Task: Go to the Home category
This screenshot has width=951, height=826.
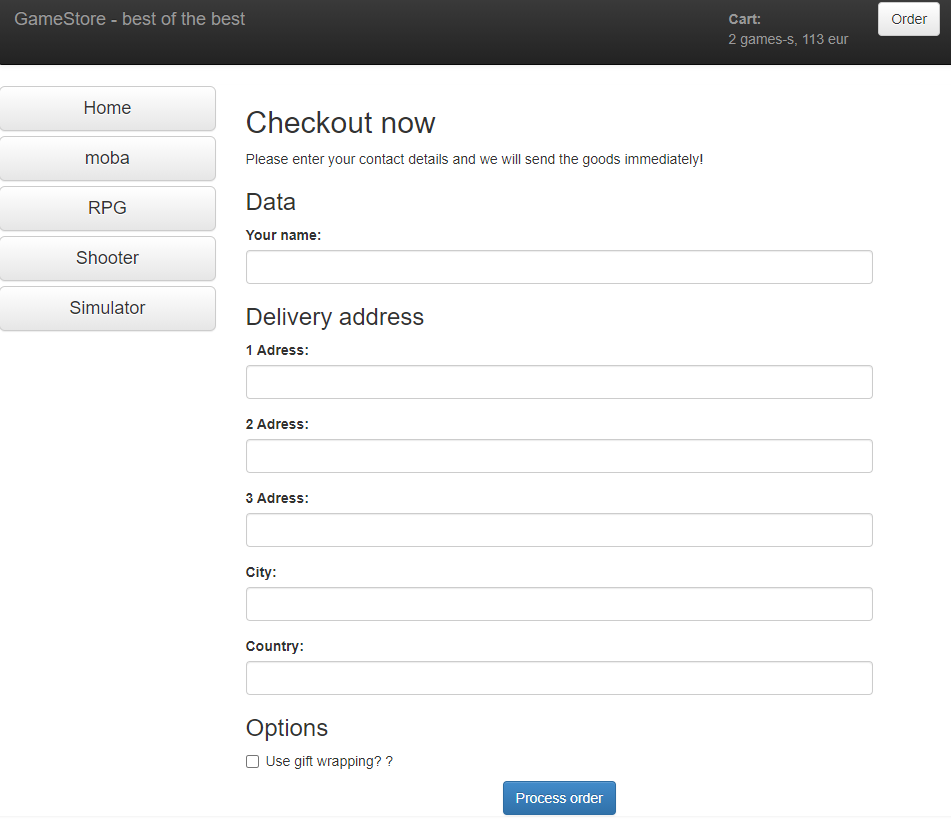Action: [107, 108]
